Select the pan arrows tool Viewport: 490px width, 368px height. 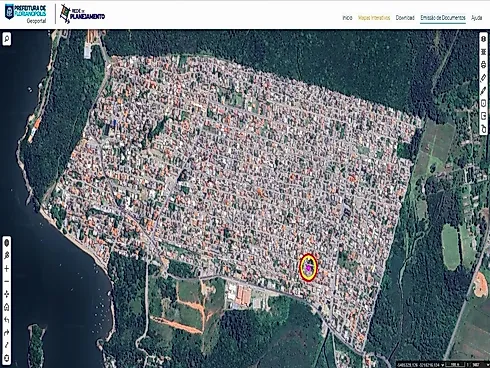click(7, 294)
